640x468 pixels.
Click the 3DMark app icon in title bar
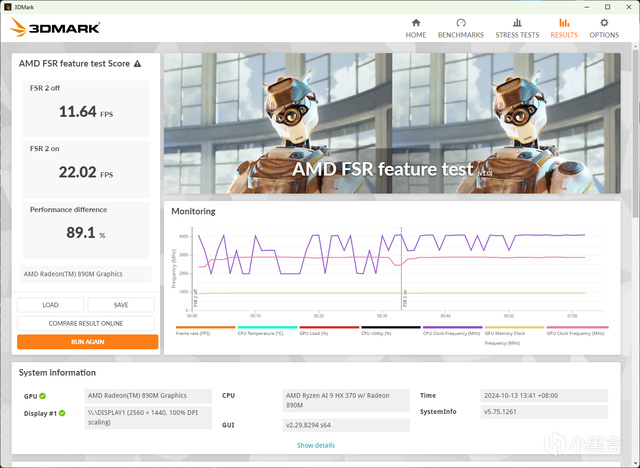click(x=7, y=7)
